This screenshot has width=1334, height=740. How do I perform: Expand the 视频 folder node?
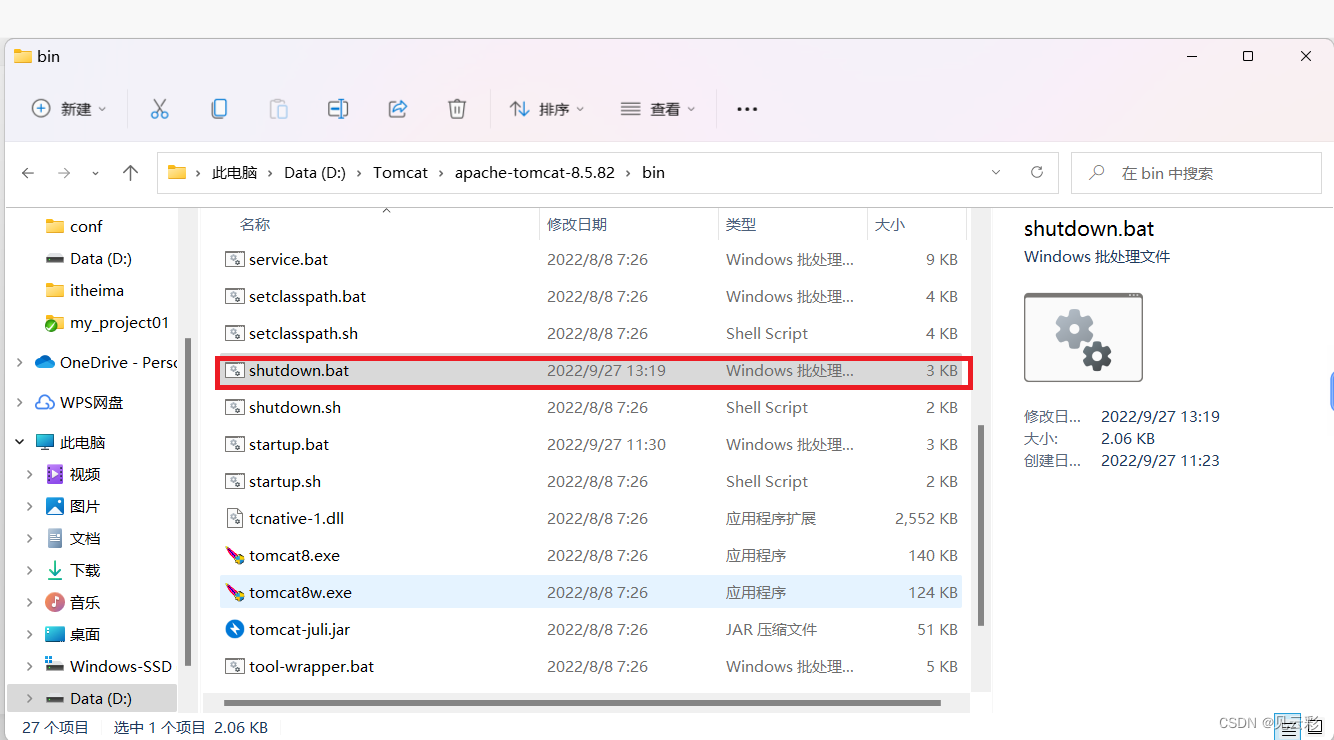[30, 474]
